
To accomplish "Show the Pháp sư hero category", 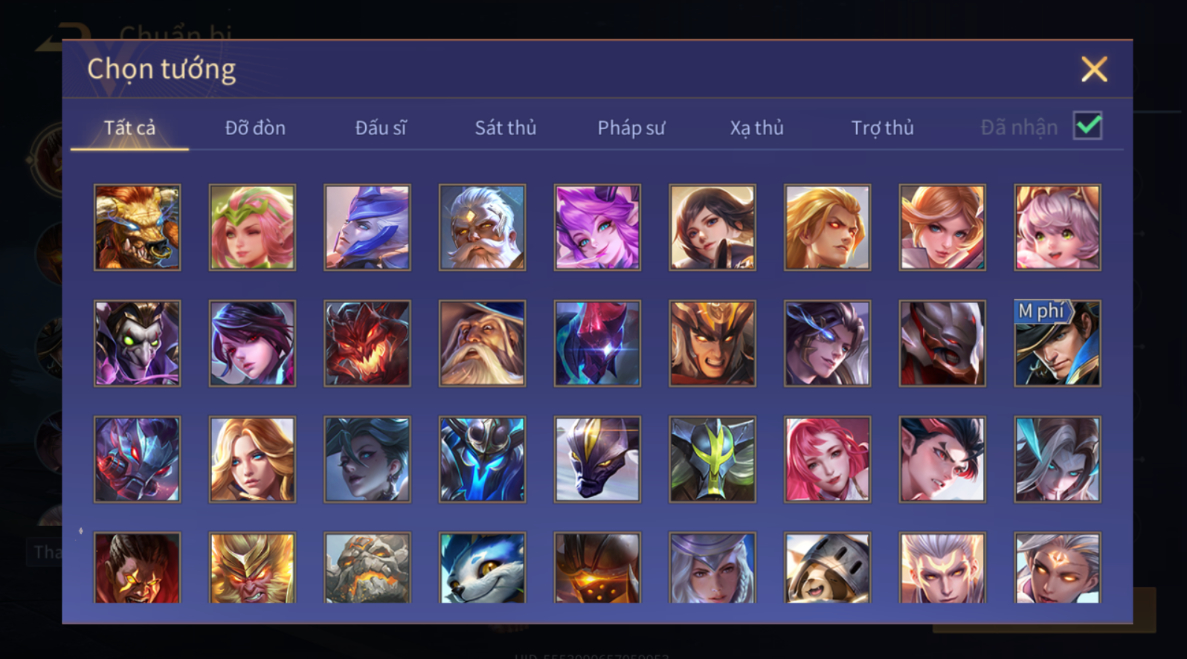I will (631, 128).
